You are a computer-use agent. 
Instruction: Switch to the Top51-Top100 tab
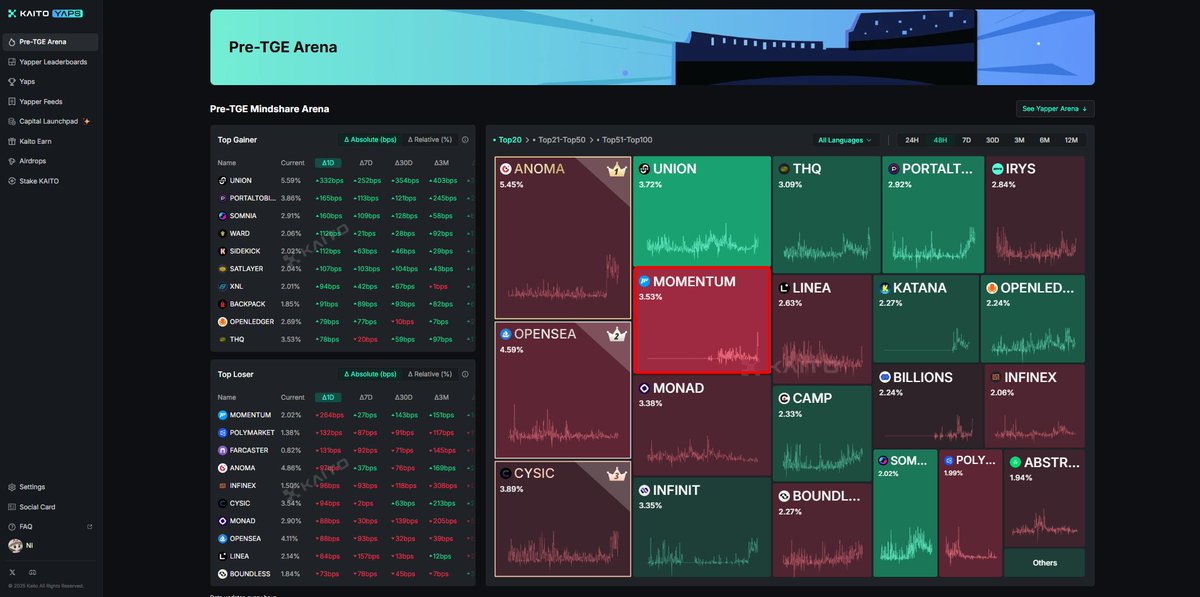[625, 140]
